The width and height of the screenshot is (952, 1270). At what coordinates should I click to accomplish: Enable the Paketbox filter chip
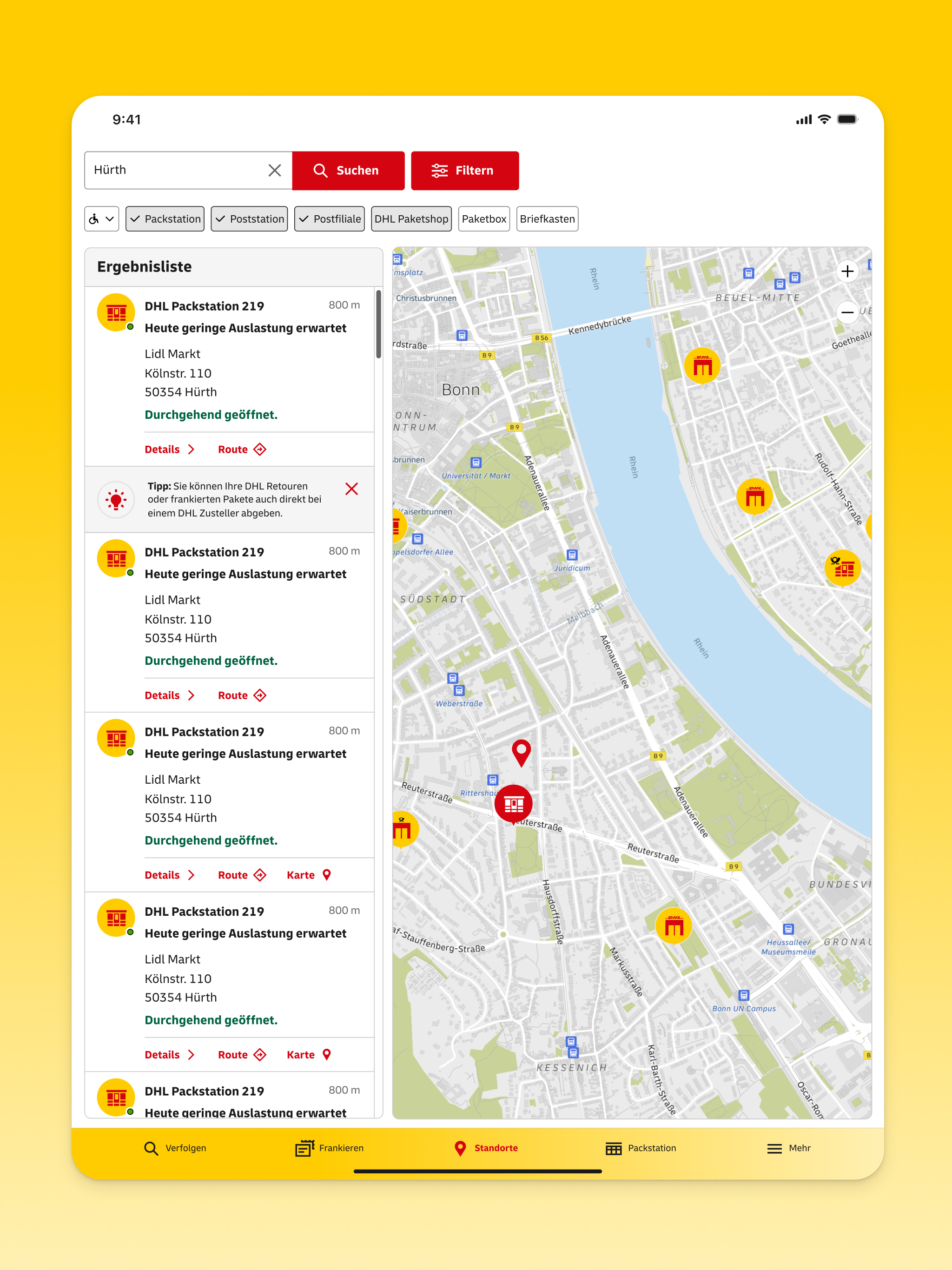tap(484, 219)
